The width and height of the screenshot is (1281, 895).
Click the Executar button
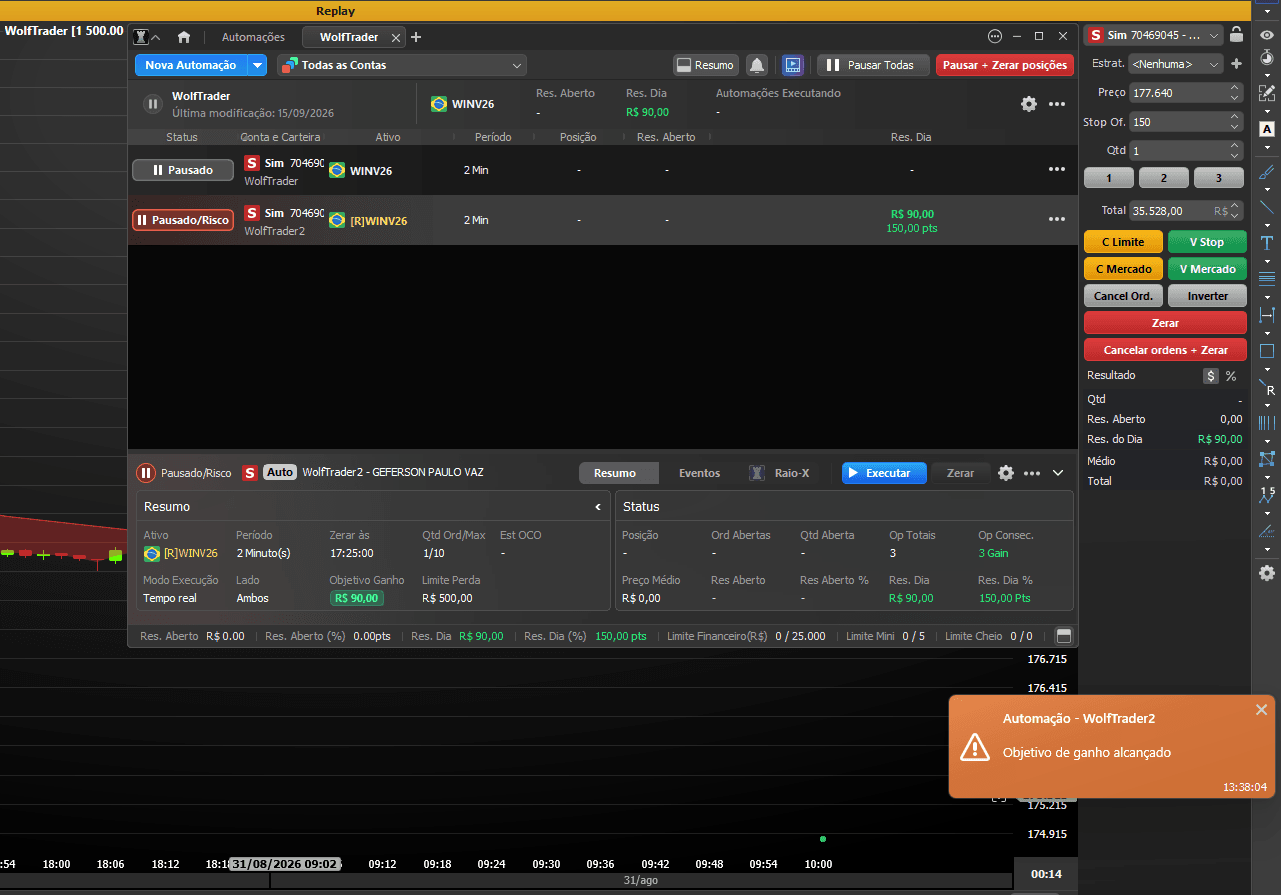coord(884,473)
